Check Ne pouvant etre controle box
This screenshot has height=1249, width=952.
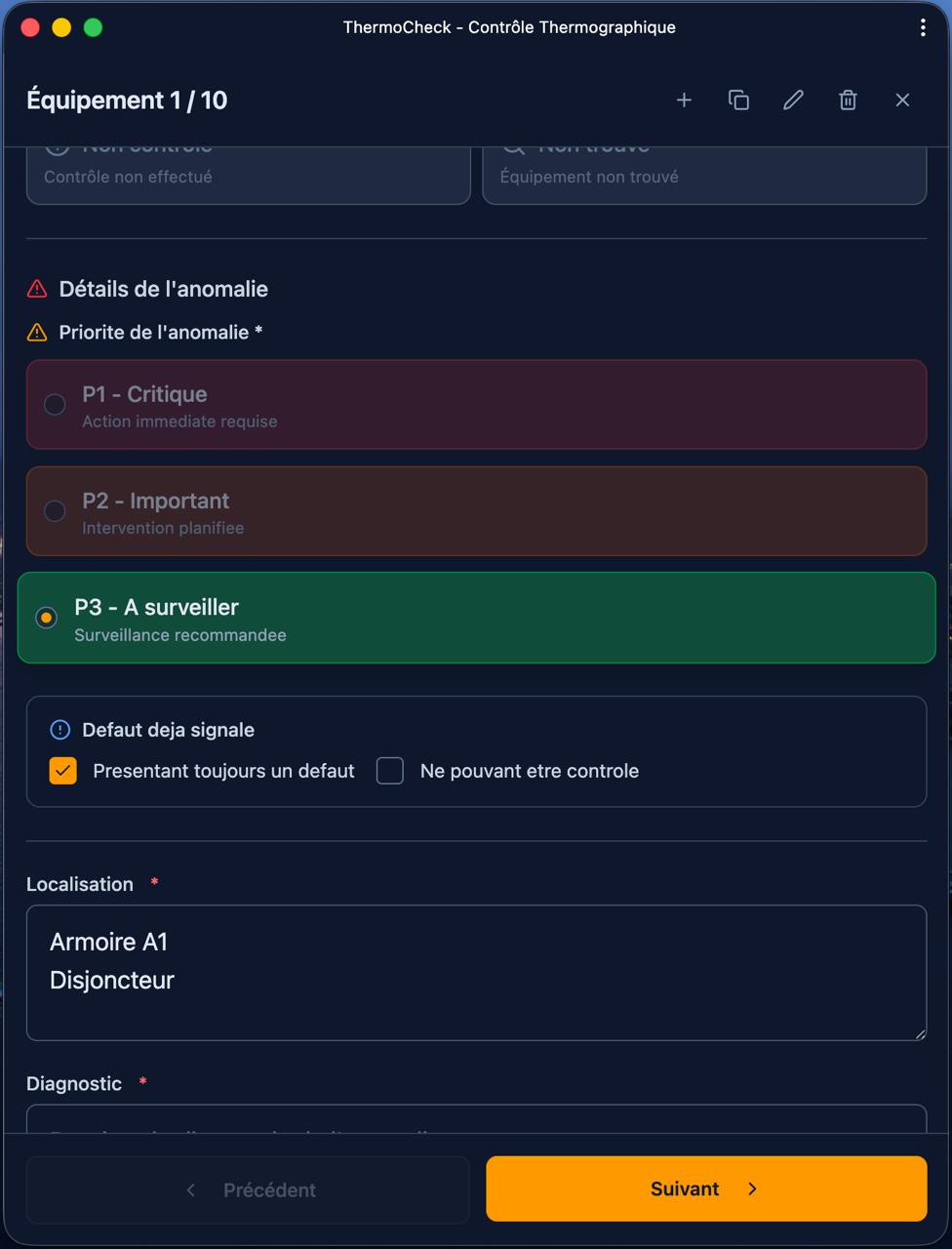[390, 771]
